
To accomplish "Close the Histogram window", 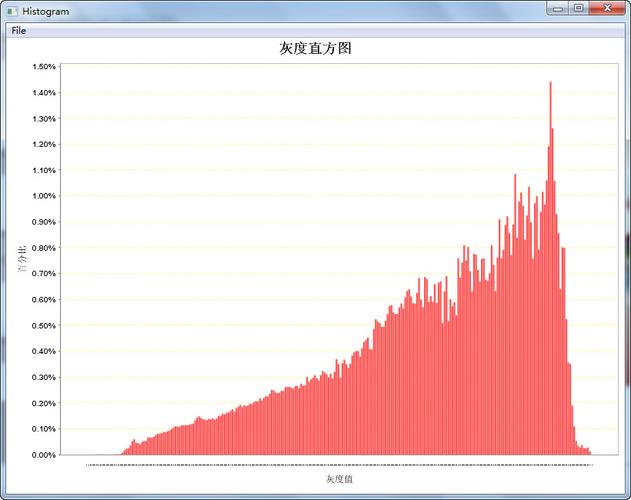I will tap(607, 8).
